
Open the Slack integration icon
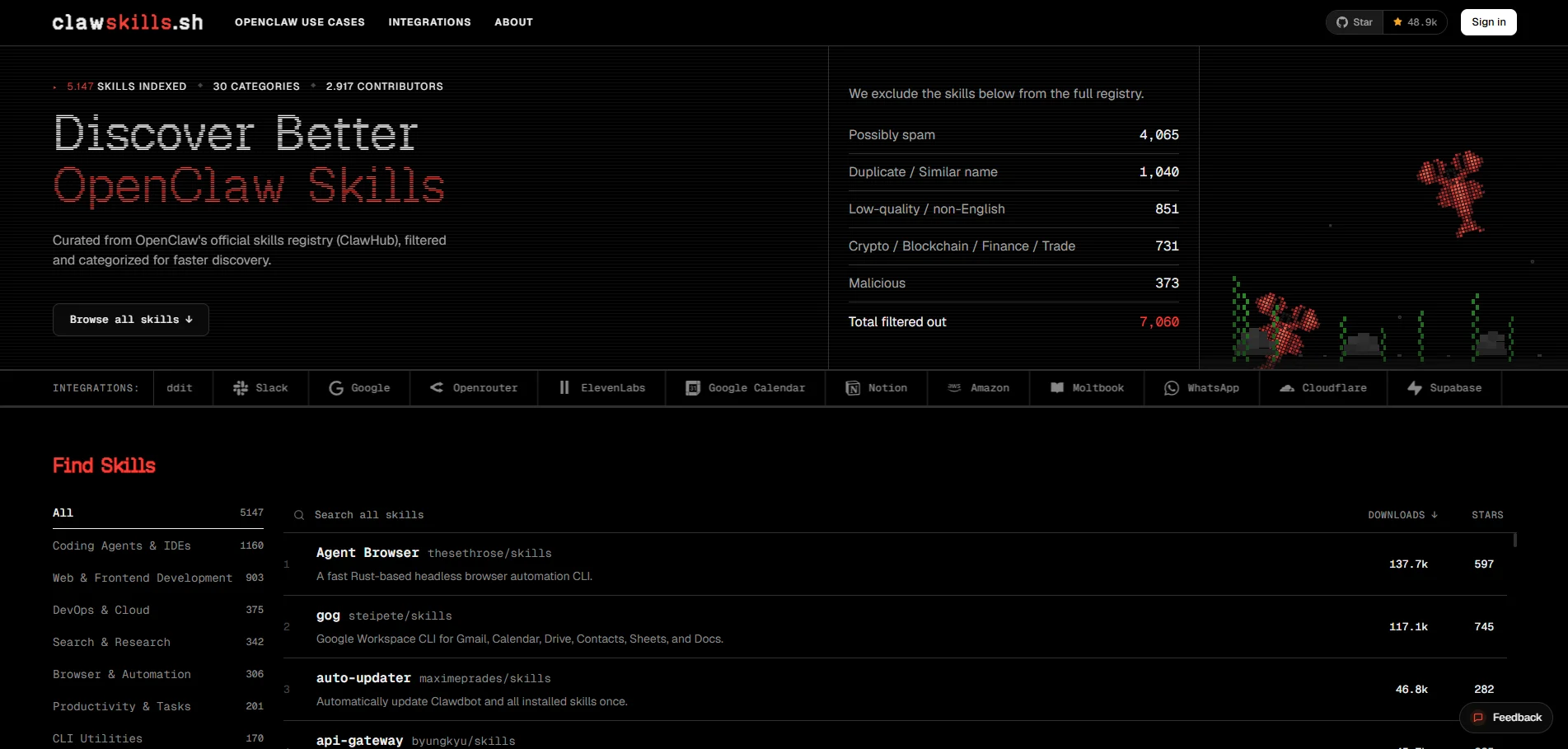pos(241,388)
